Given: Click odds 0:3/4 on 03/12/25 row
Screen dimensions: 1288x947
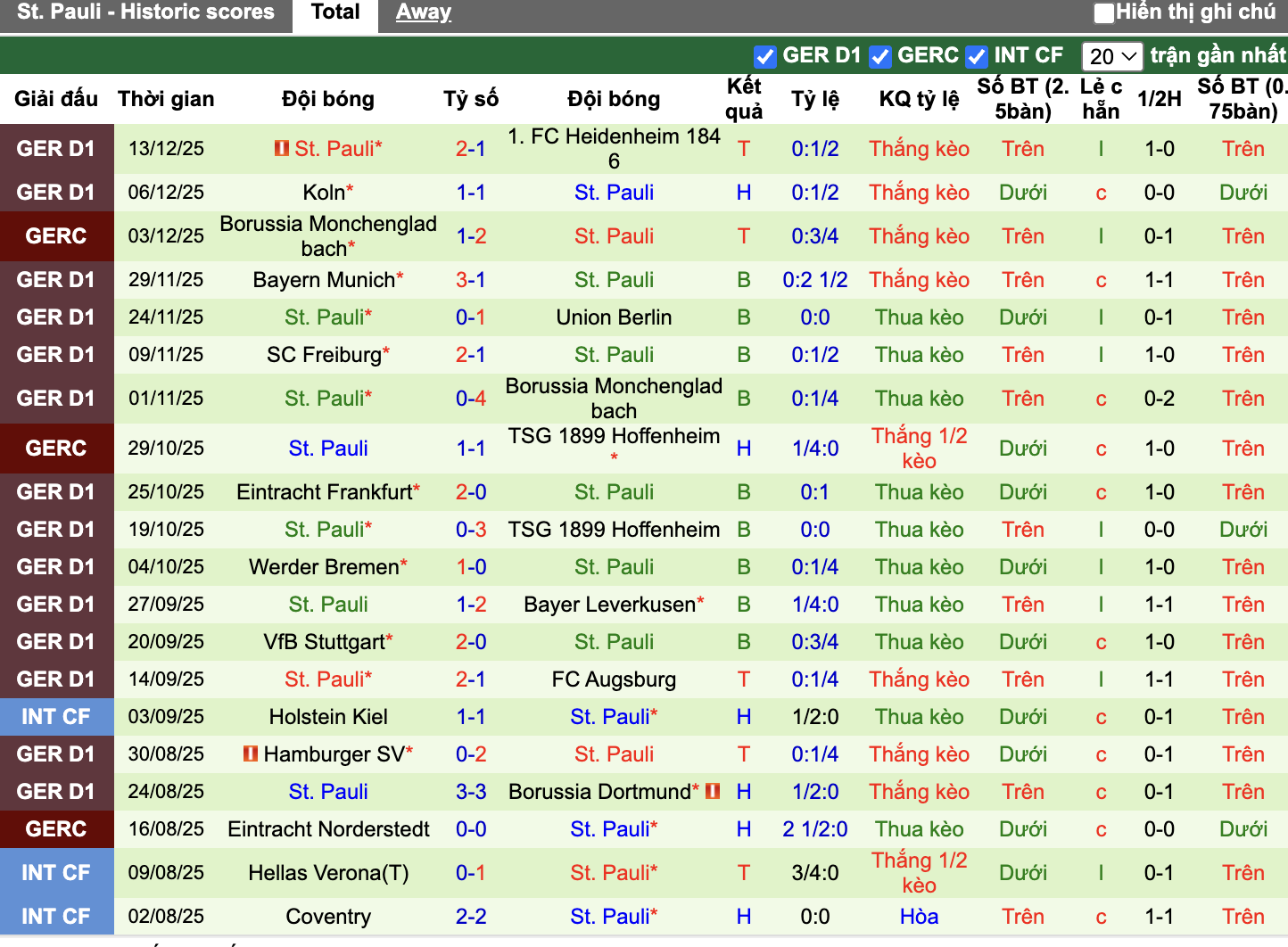Looking at the screenshot, I should pyautogui.click(x=815, y=236).
